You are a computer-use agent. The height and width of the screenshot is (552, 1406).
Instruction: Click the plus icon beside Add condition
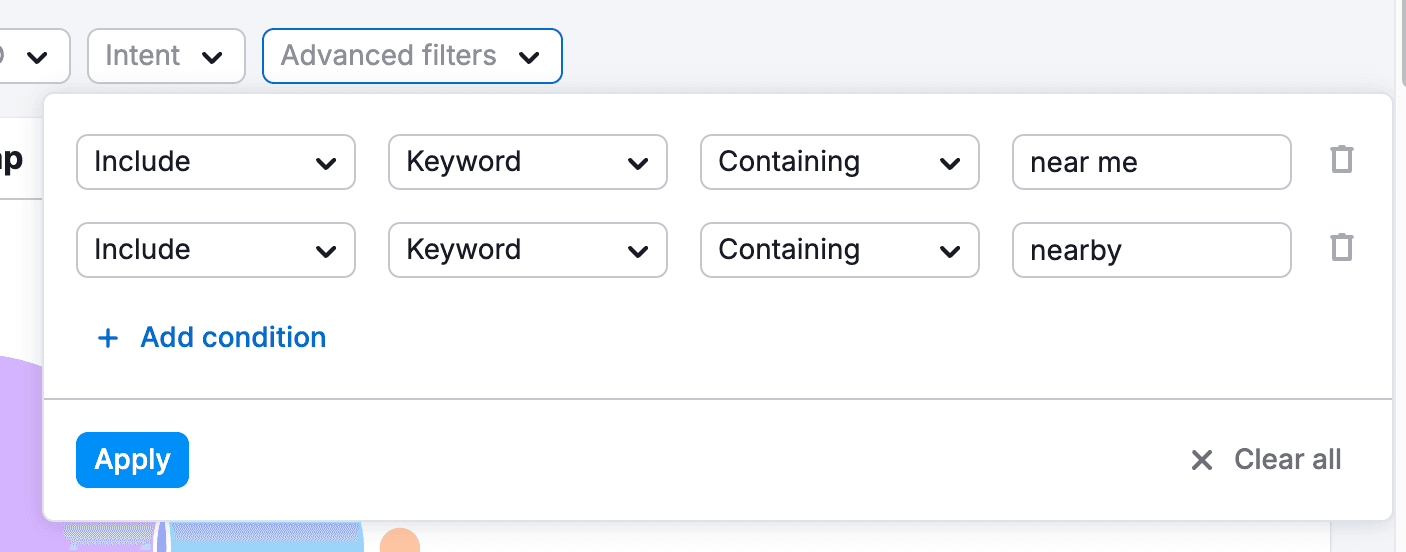[x=107, y=338]
